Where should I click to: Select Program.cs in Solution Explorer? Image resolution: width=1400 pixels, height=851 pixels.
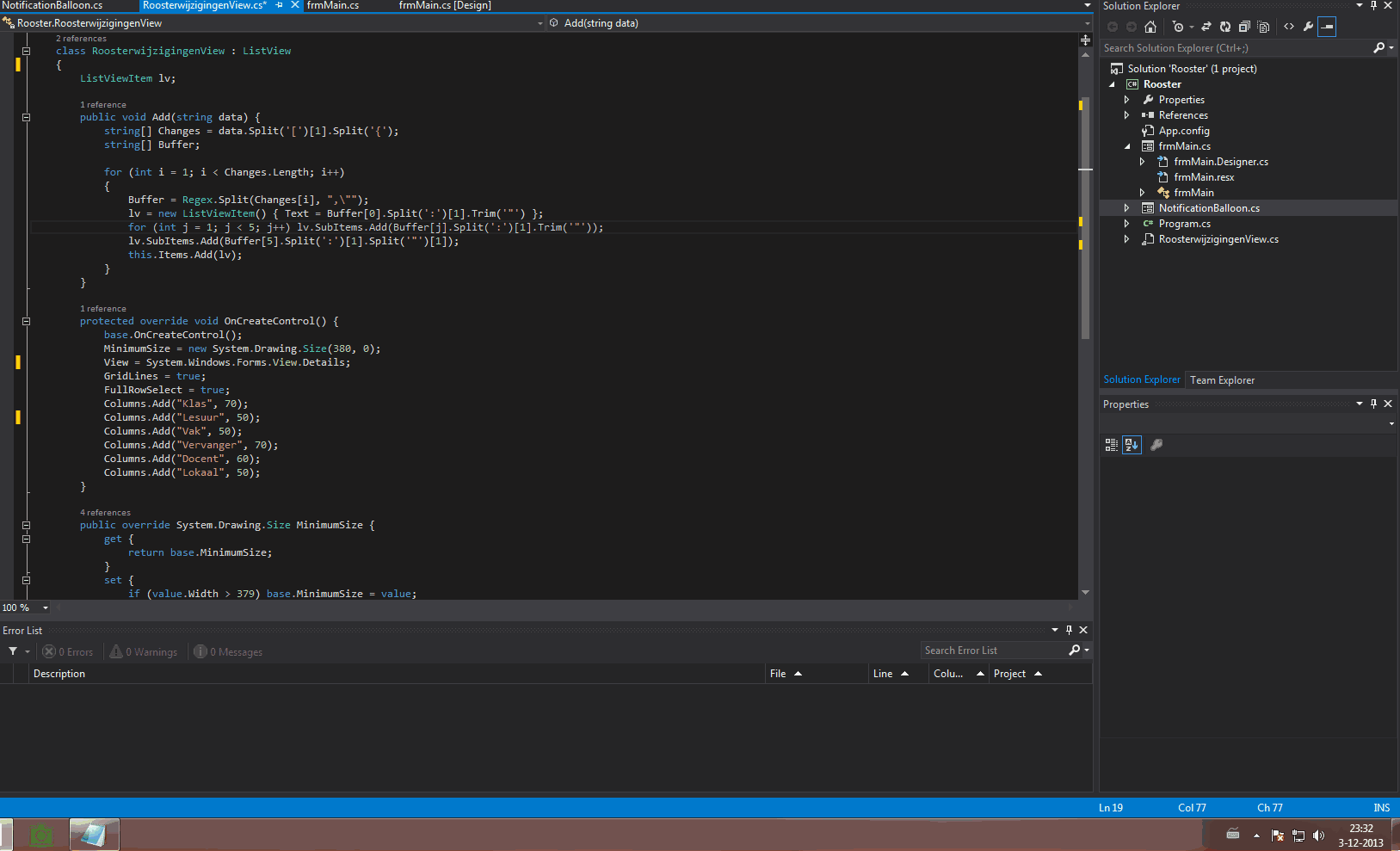pyautogui.click(x=1184, y=224)
